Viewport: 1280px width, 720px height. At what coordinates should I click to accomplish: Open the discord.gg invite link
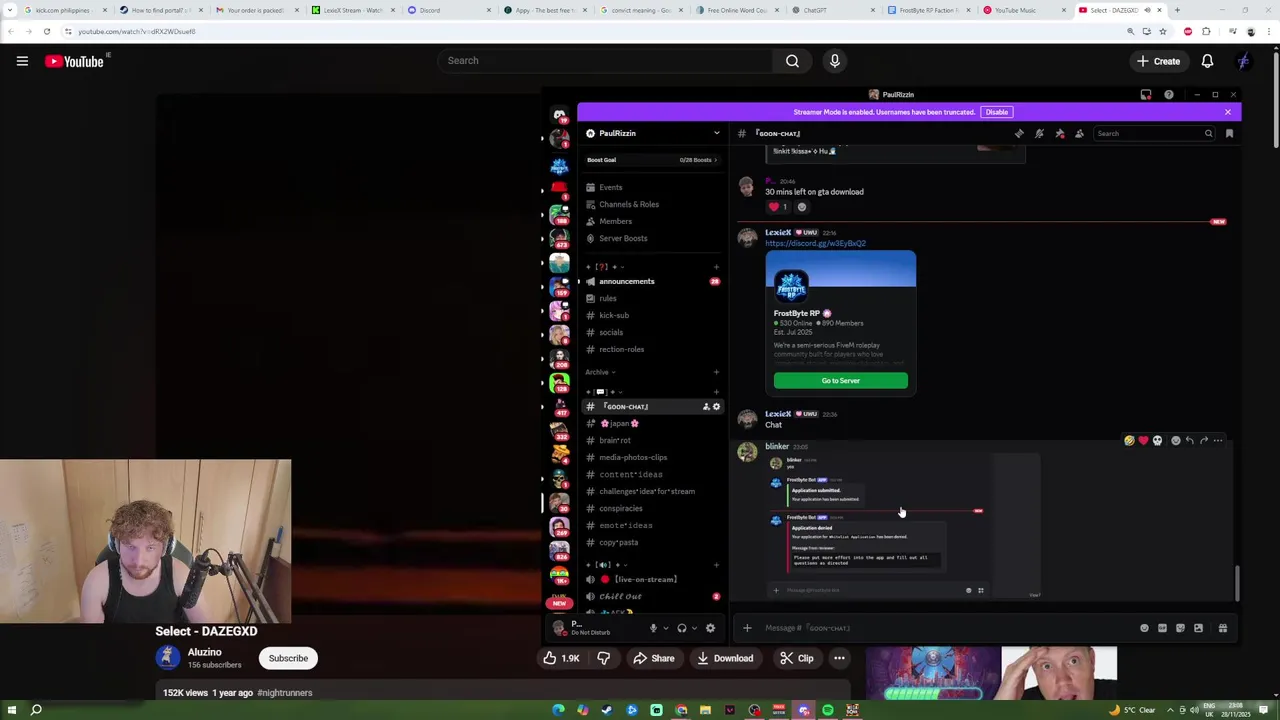coord(815,243)
